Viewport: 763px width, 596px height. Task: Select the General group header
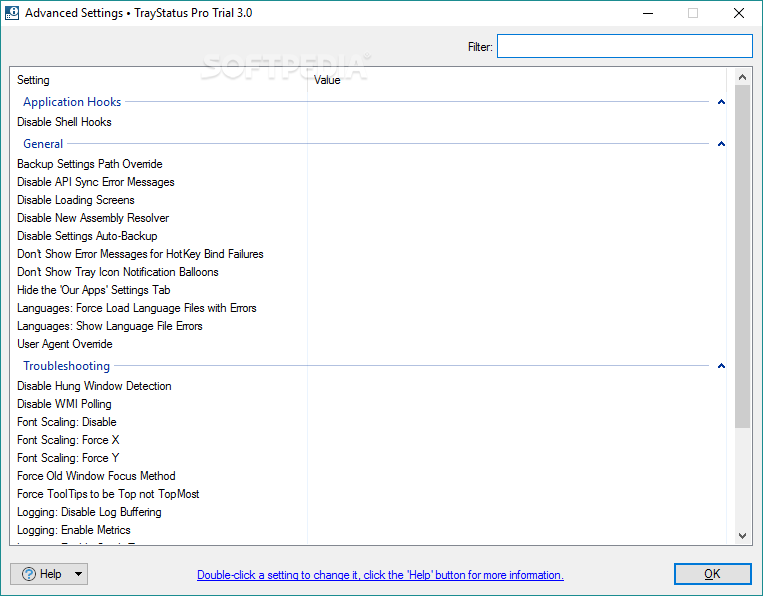(x=43, y=144)
